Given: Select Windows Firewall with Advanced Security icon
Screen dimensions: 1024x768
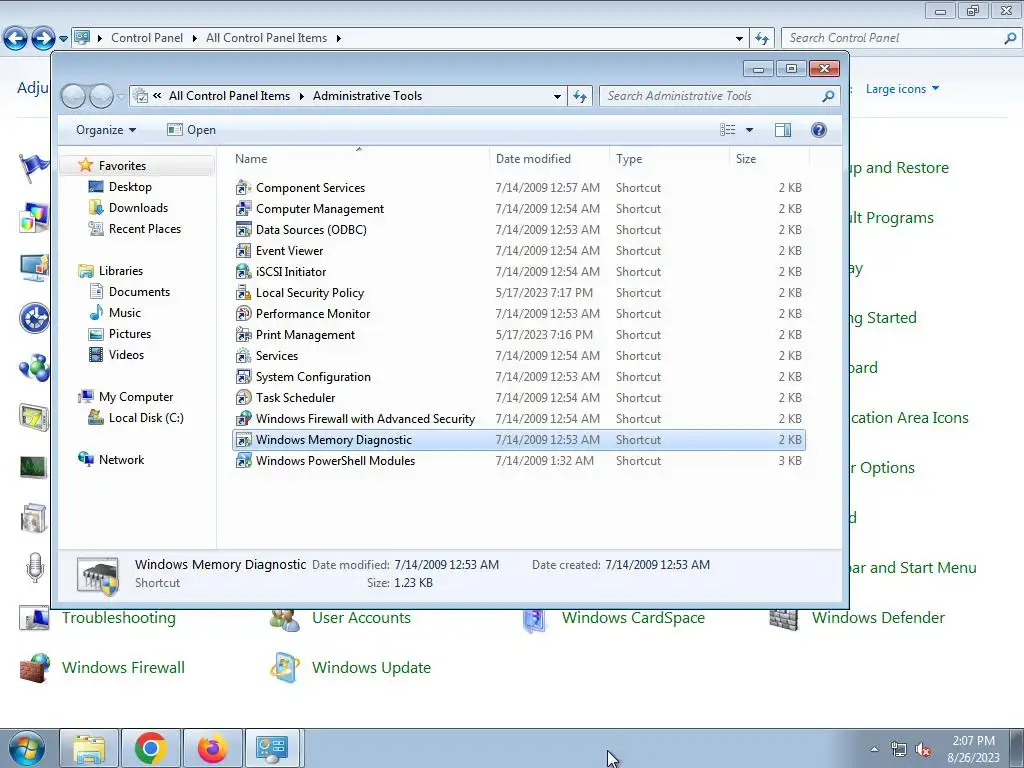Looking at the screenshot, I should click(244, 419).
